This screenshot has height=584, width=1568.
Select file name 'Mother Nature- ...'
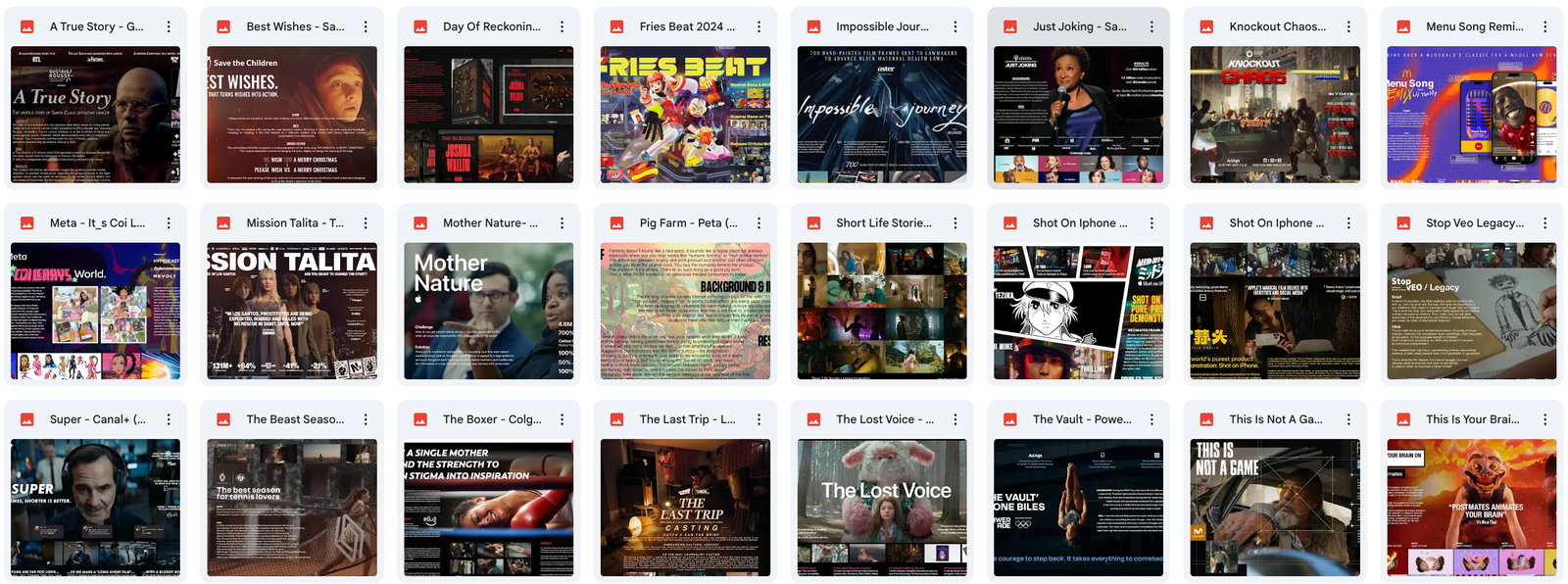[x=490, y=222]
